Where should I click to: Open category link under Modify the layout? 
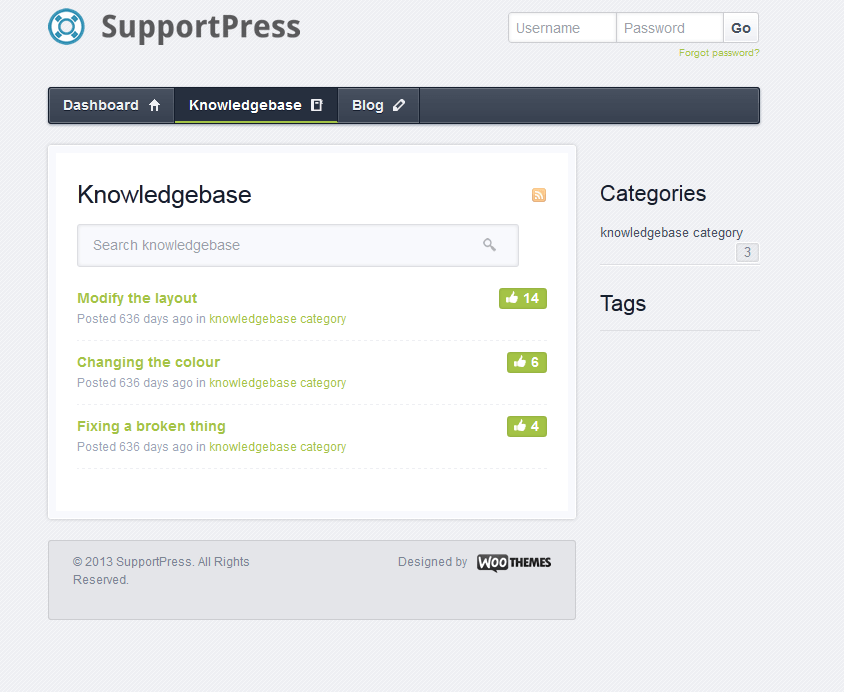[x=278, y=319]
